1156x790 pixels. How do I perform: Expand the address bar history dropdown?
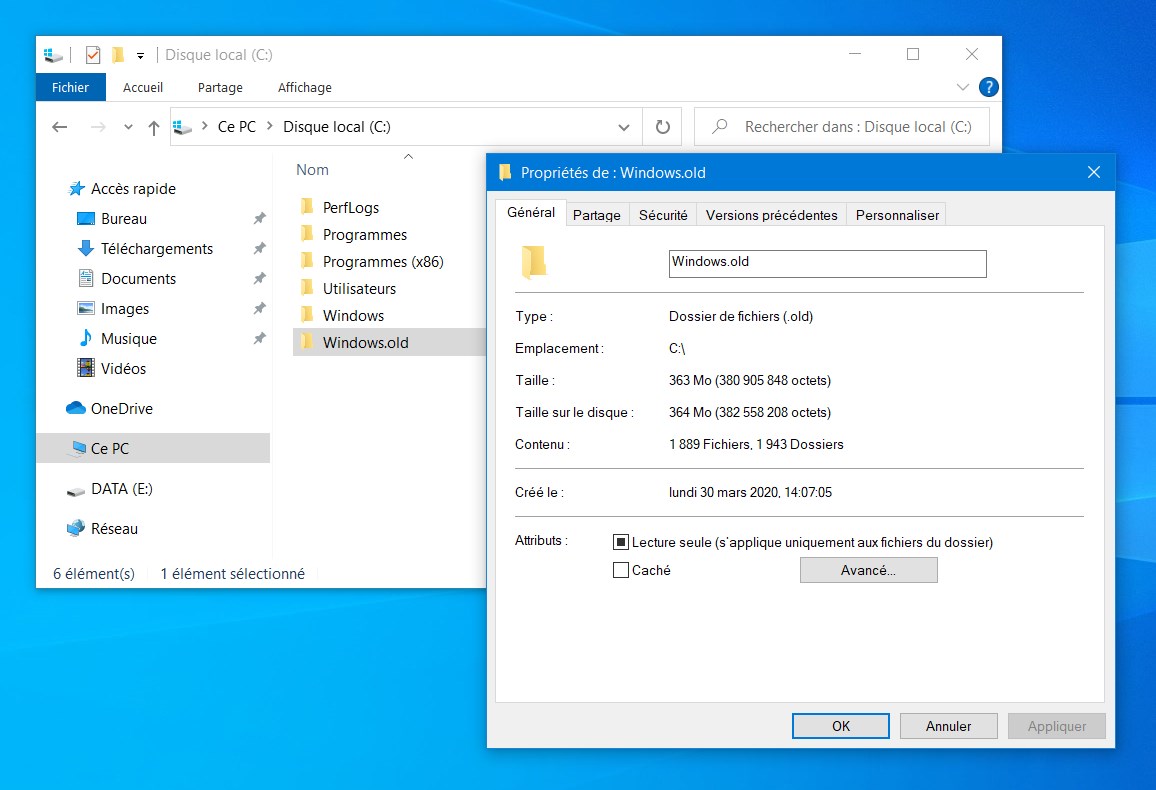[x=624, y=127]
